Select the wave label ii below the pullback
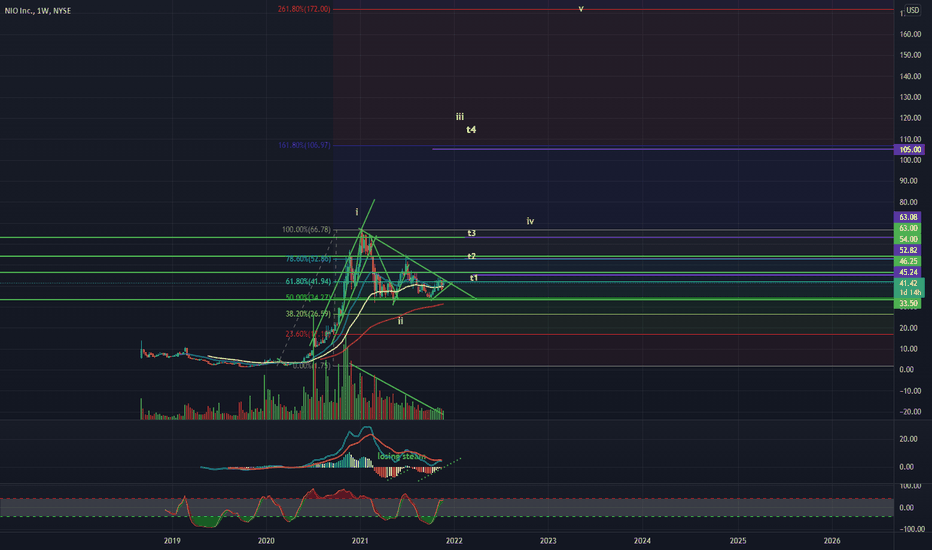Screen dimensions: 932x550 point(400,321)
